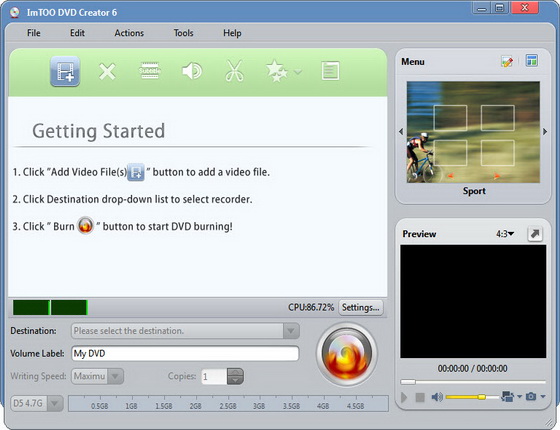Click the Burn flame disc button

pyautogui.click(x=346, y=354)
